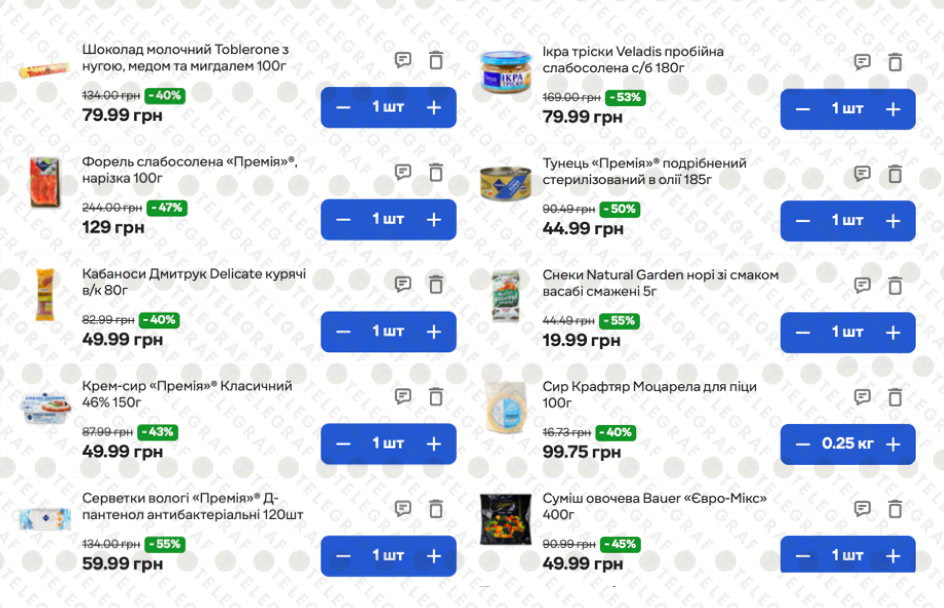Image resolution: width=944 pixels, height=608 pixels.
Task: Comment on Суміш овочева Bauer item
Action: tap(862, 509)
